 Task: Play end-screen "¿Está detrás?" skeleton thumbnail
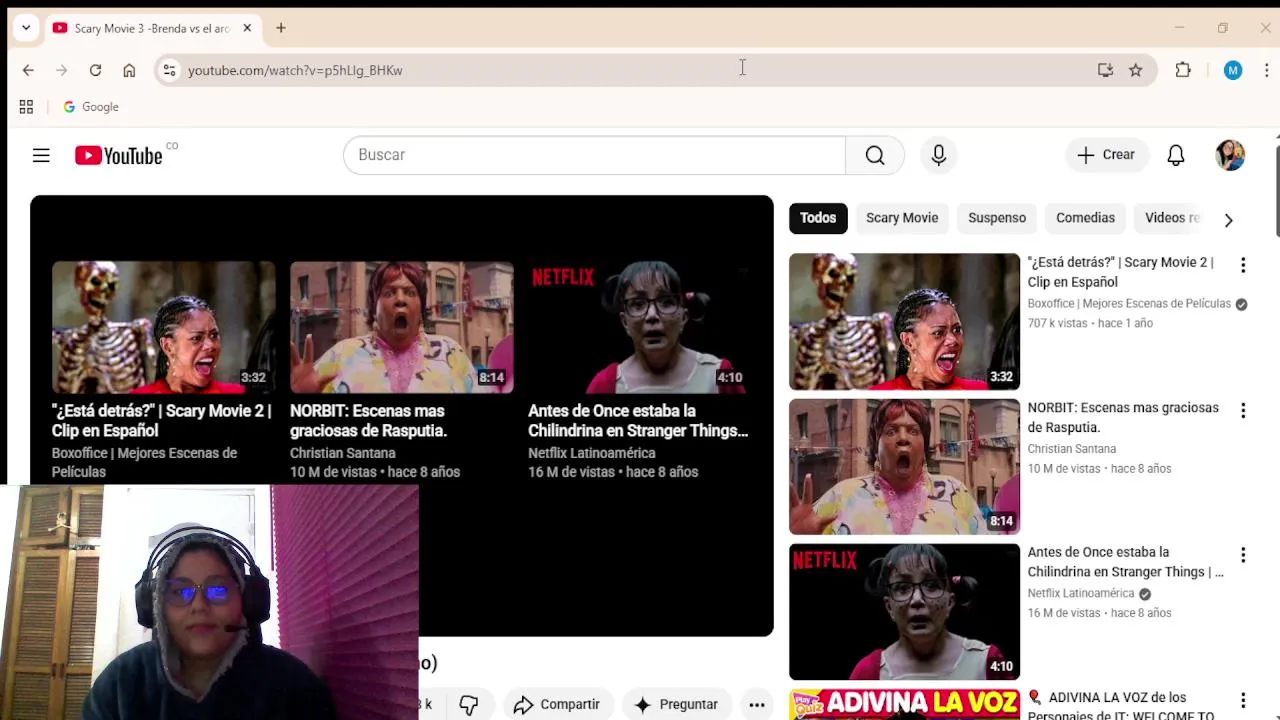pos(163,327)
